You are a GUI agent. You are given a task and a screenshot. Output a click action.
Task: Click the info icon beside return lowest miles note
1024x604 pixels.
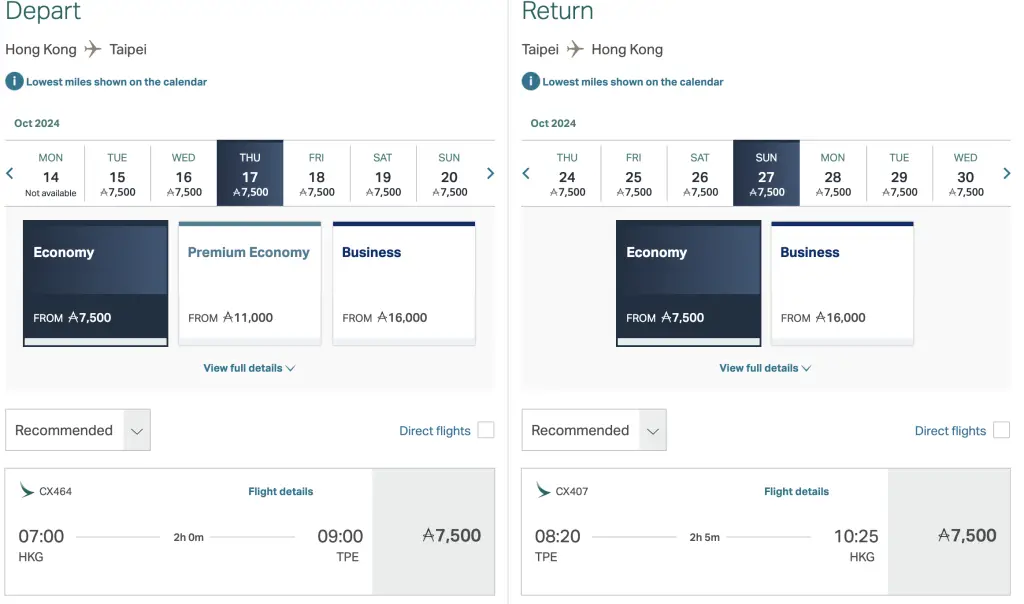click(530, 82)
